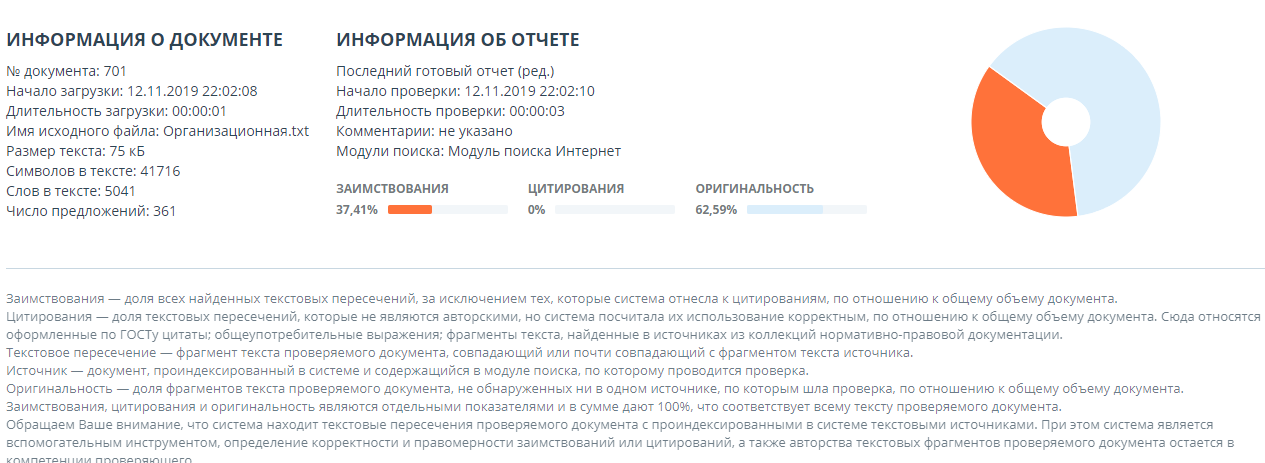
Task: Click the source file name Организационная.txt
Action: [x=236, y=131]
